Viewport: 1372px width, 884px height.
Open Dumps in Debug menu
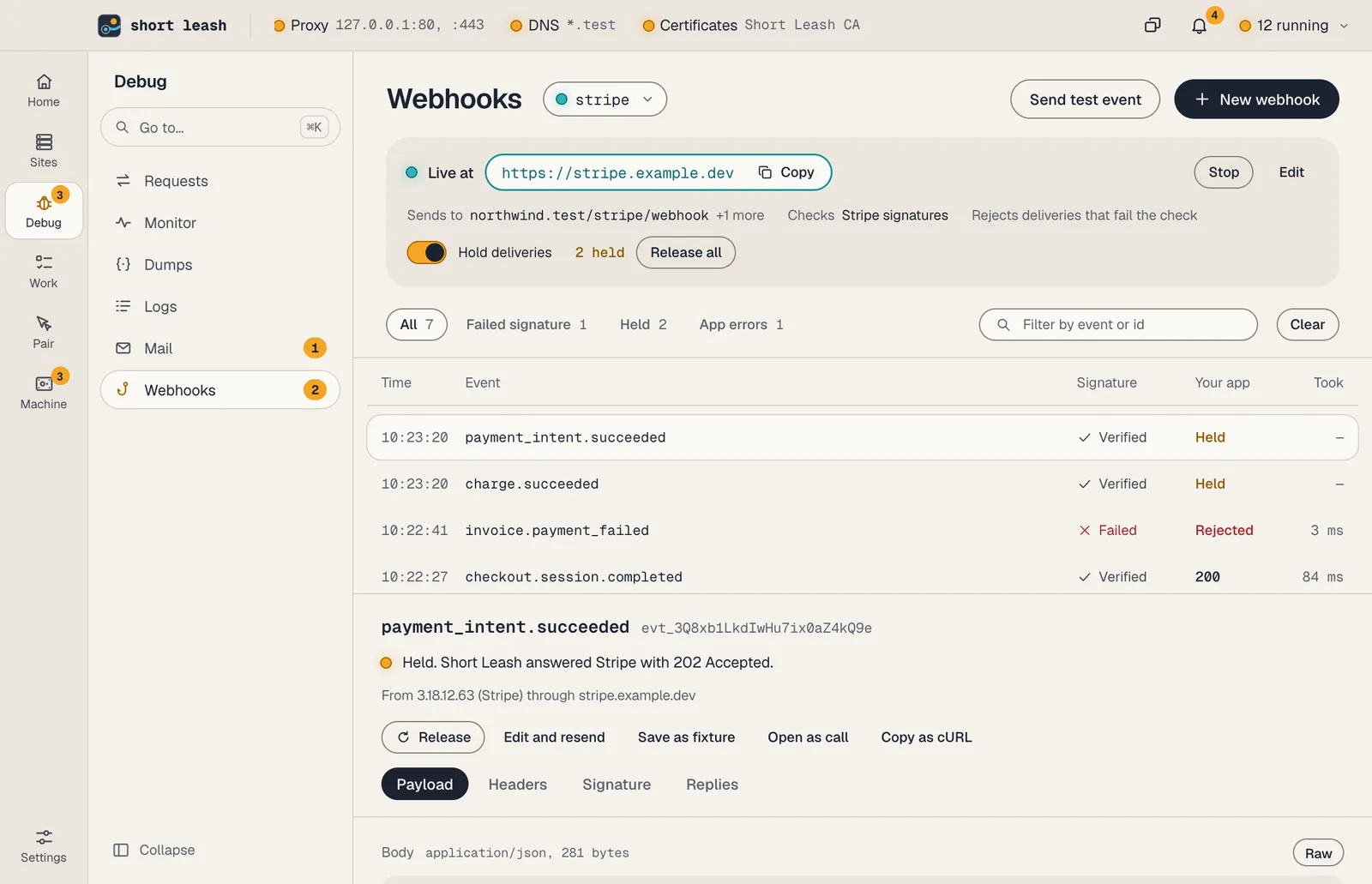tap(220, 265)
